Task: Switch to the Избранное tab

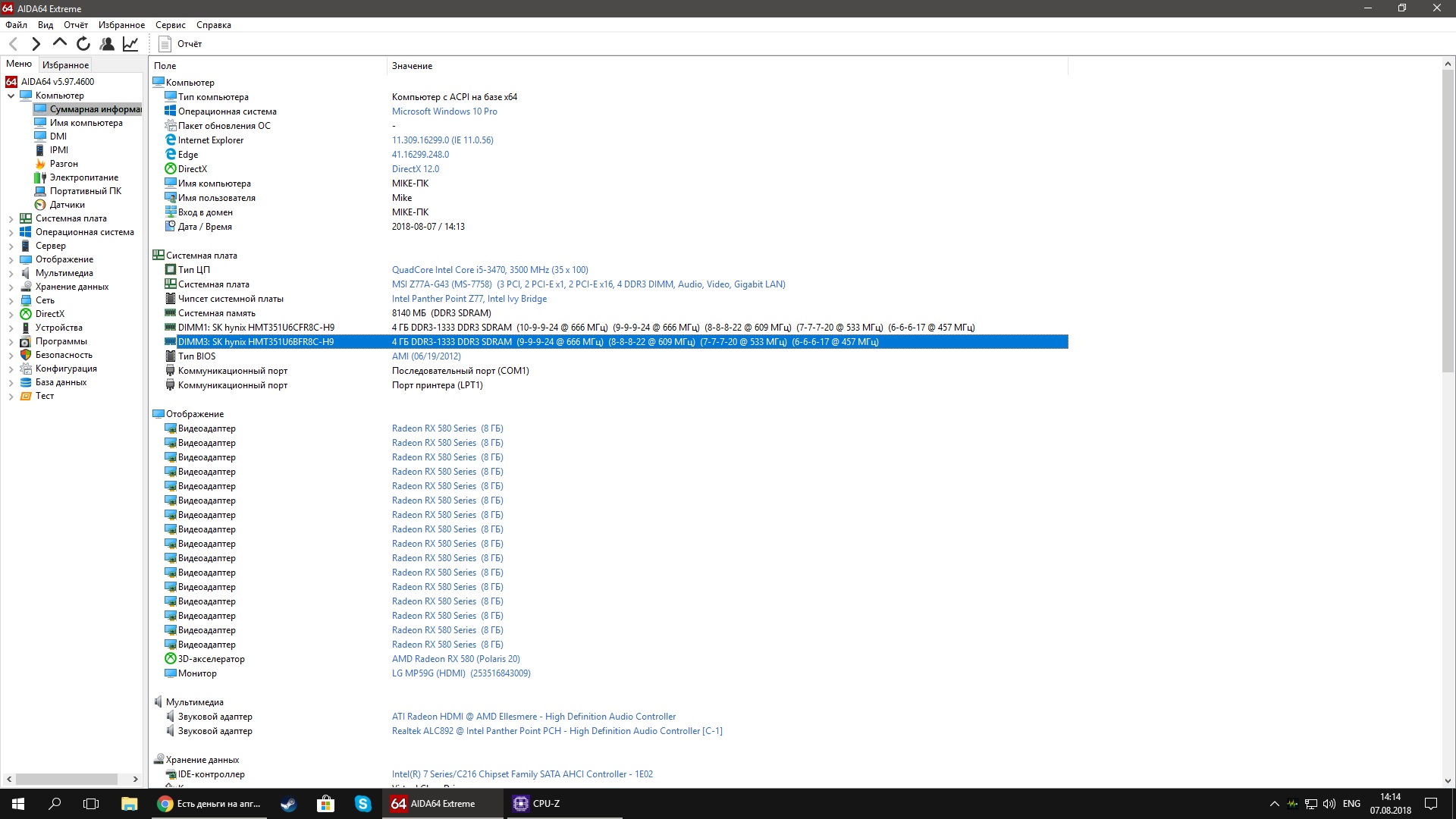Action: tap(65, 65)
